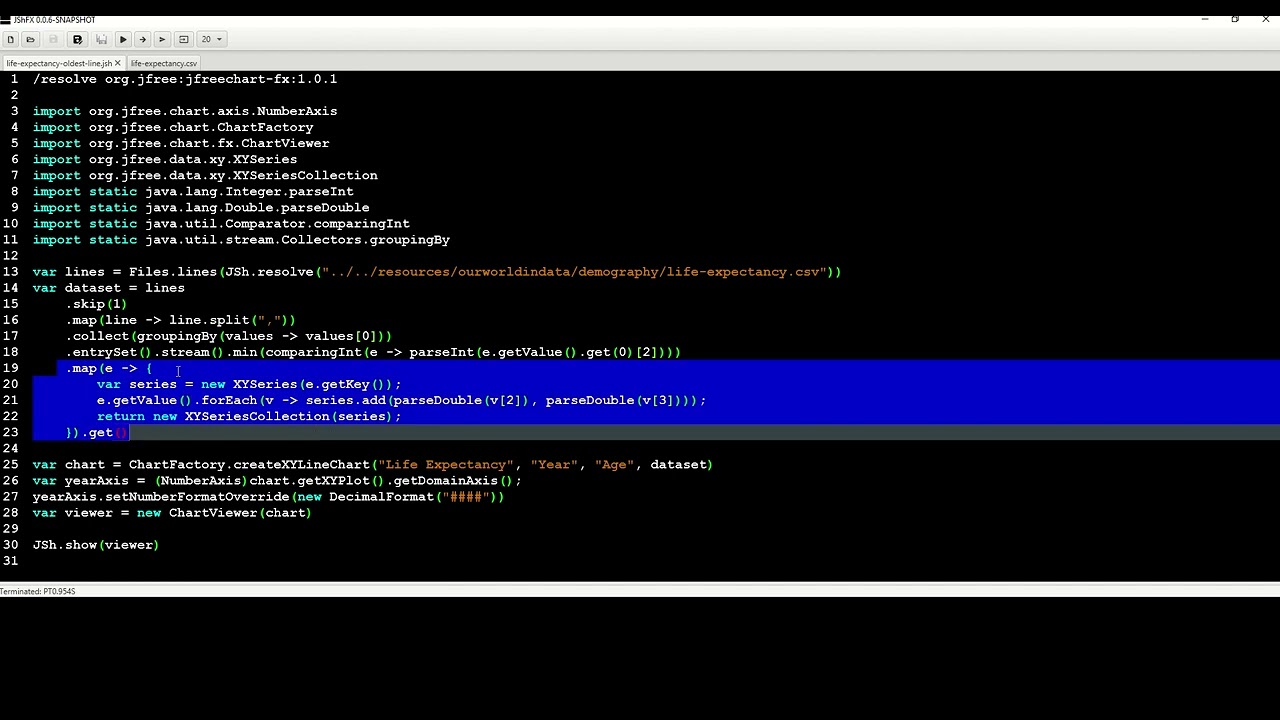Click the import static parseInt line
Screen dimensions: 1280x720
pyautogui.click(x=193, y=191)
